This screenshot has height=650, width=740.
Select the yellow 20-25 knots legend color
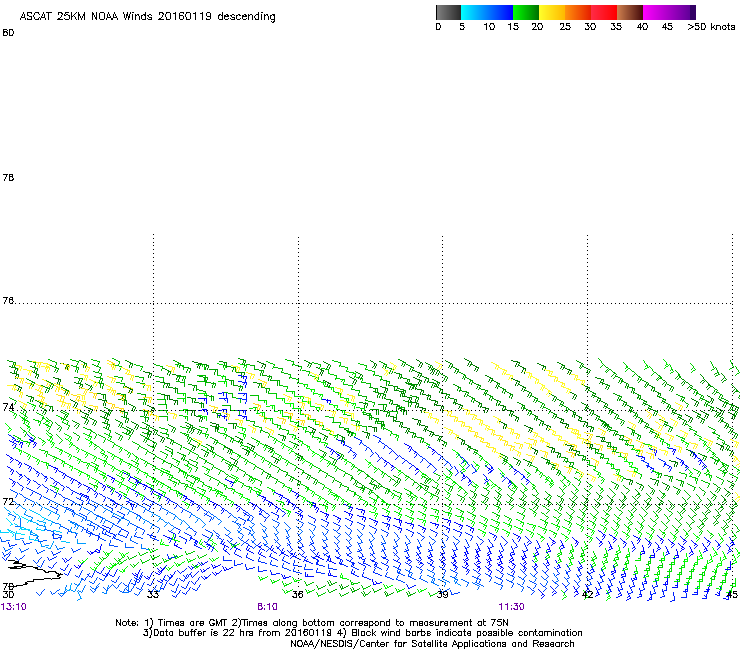(552, 12)
